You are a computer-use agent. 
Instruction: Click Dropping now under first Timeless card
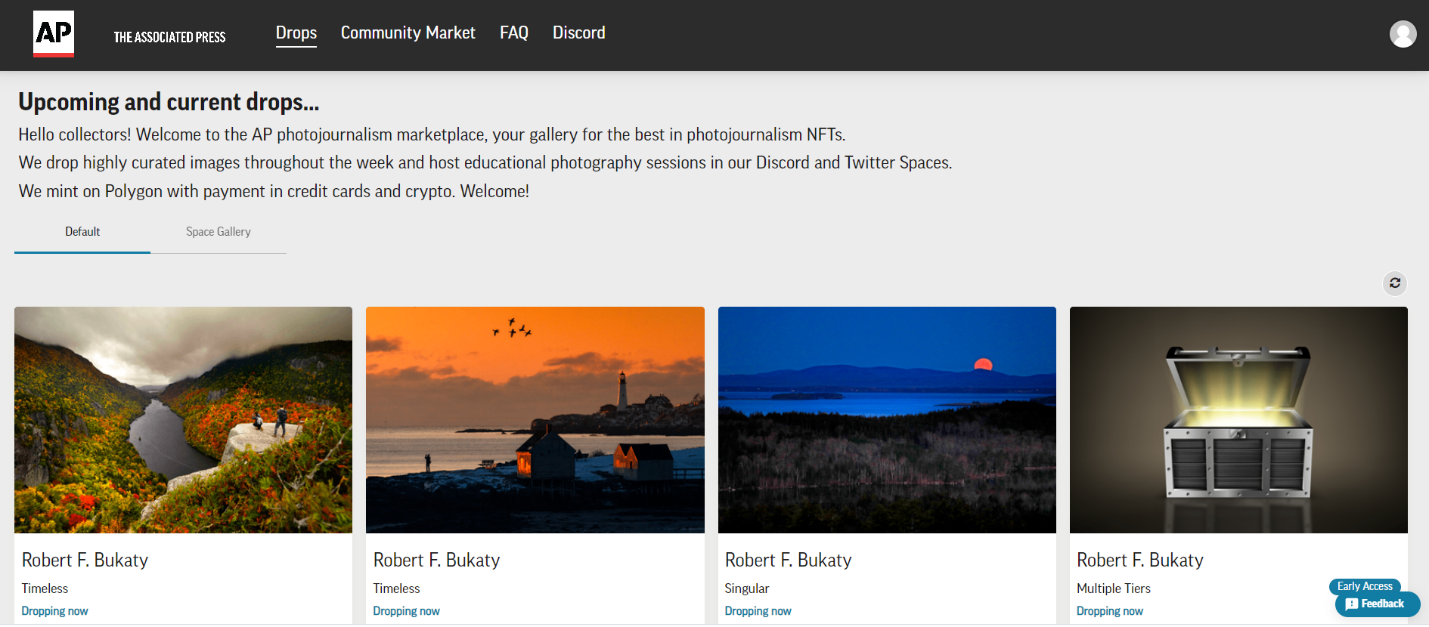[55, 611]
